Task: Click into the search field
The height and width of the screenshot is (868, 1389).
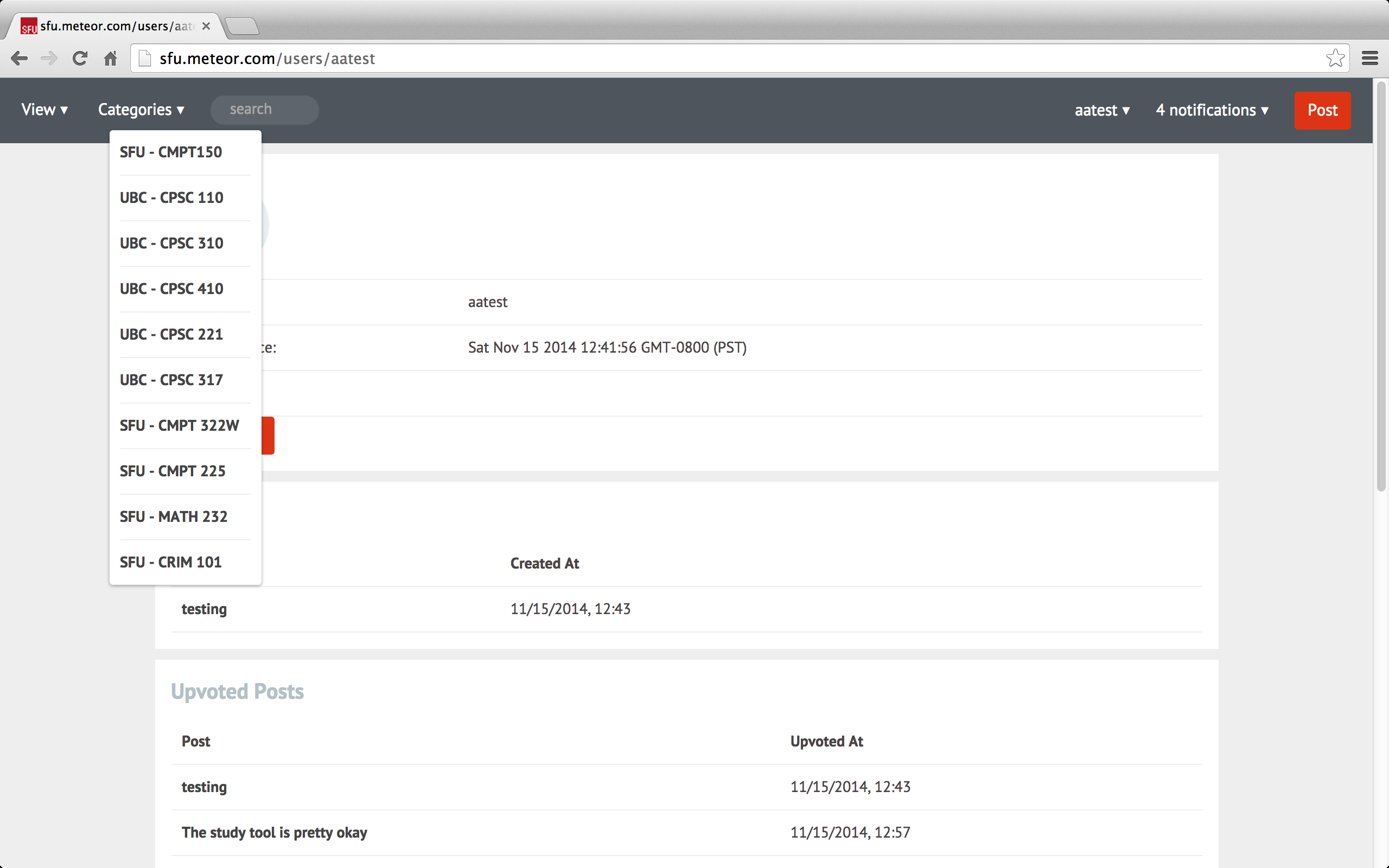Action: [x=264, y=110]
